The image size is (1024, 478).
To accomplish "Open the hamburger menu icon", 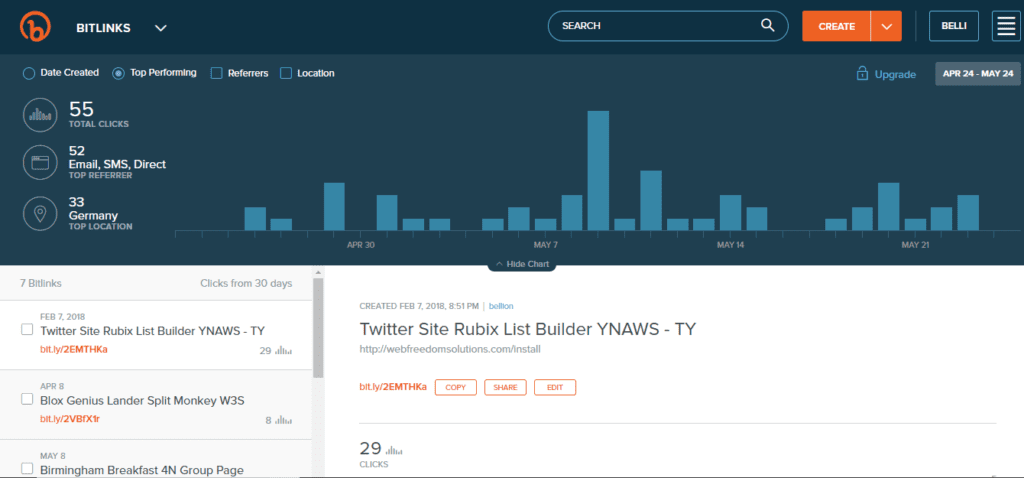I will click(1007, 27).
